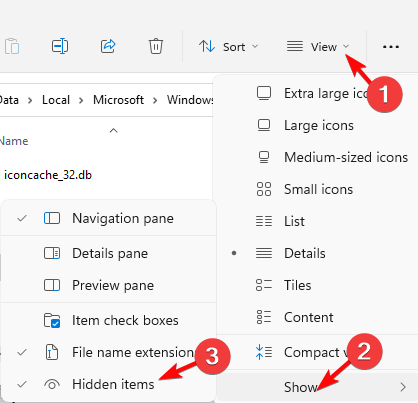
Task: Toggle the Preview pane option
Action: [109, 285]
